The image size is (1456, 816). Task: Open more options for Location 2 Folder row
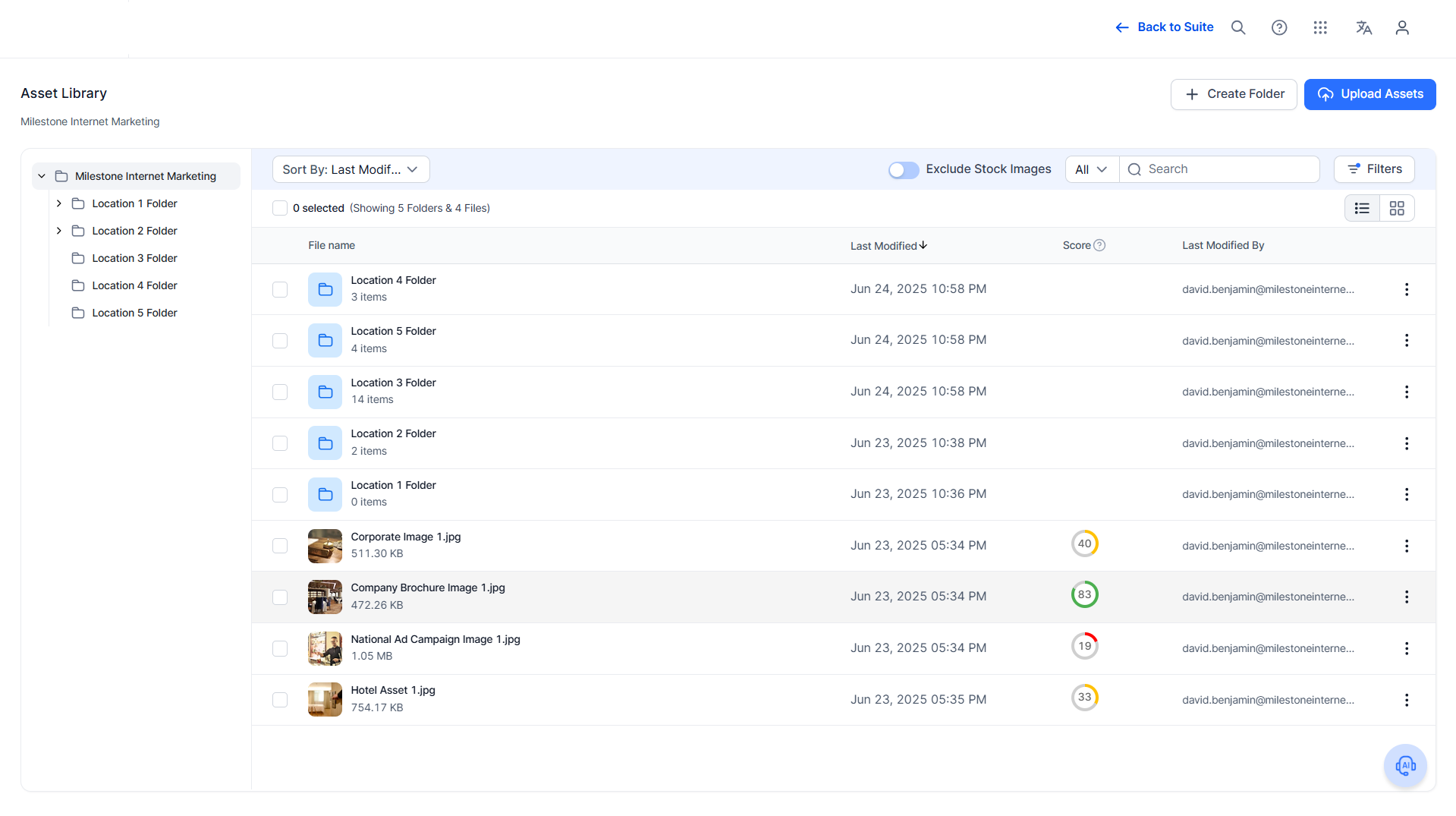(x=1407, y=443)
